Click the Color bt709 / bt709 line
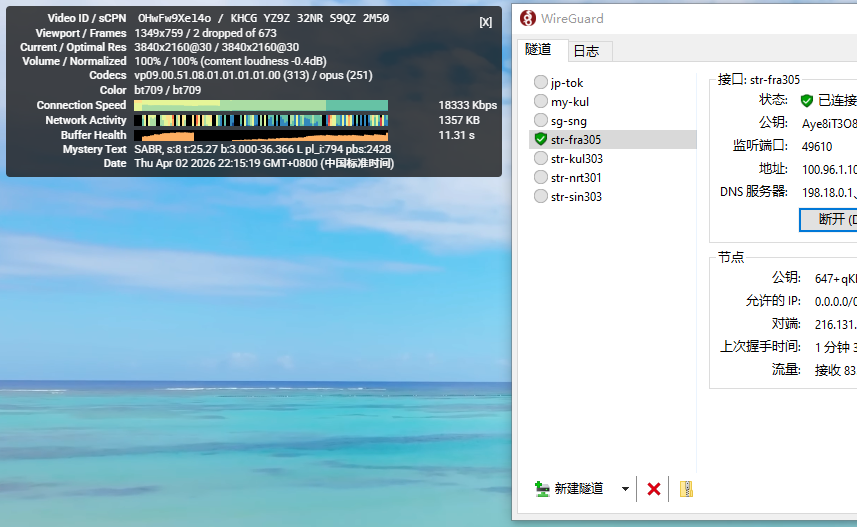 [x=168, y=90]
